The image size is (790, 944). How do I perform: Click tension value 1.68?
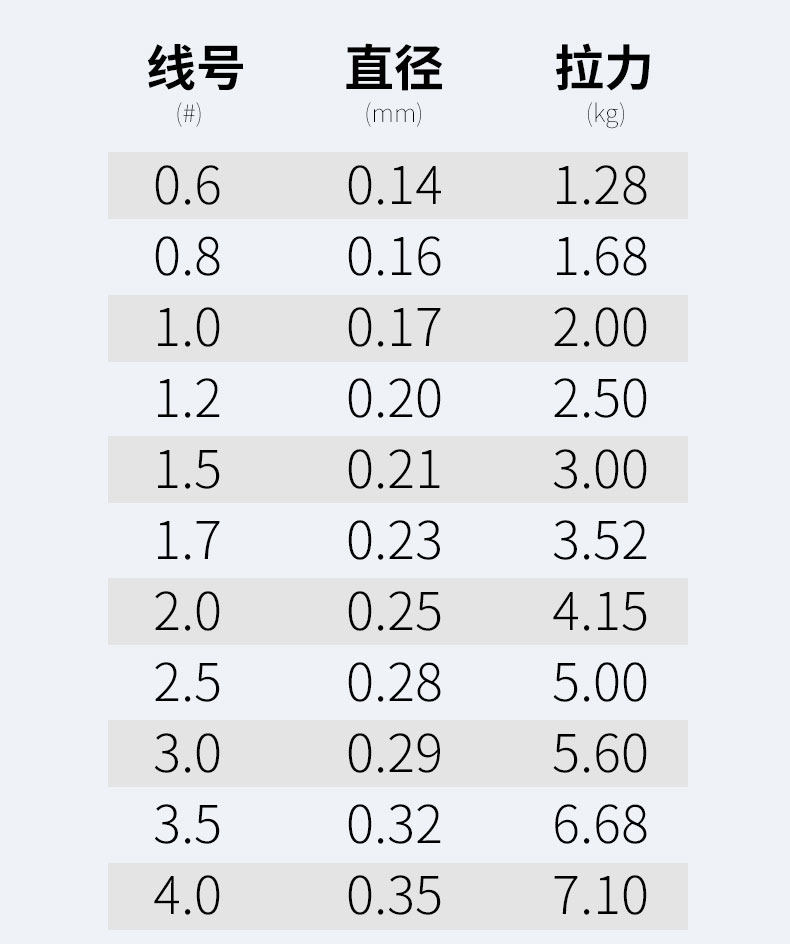(600, 257)
